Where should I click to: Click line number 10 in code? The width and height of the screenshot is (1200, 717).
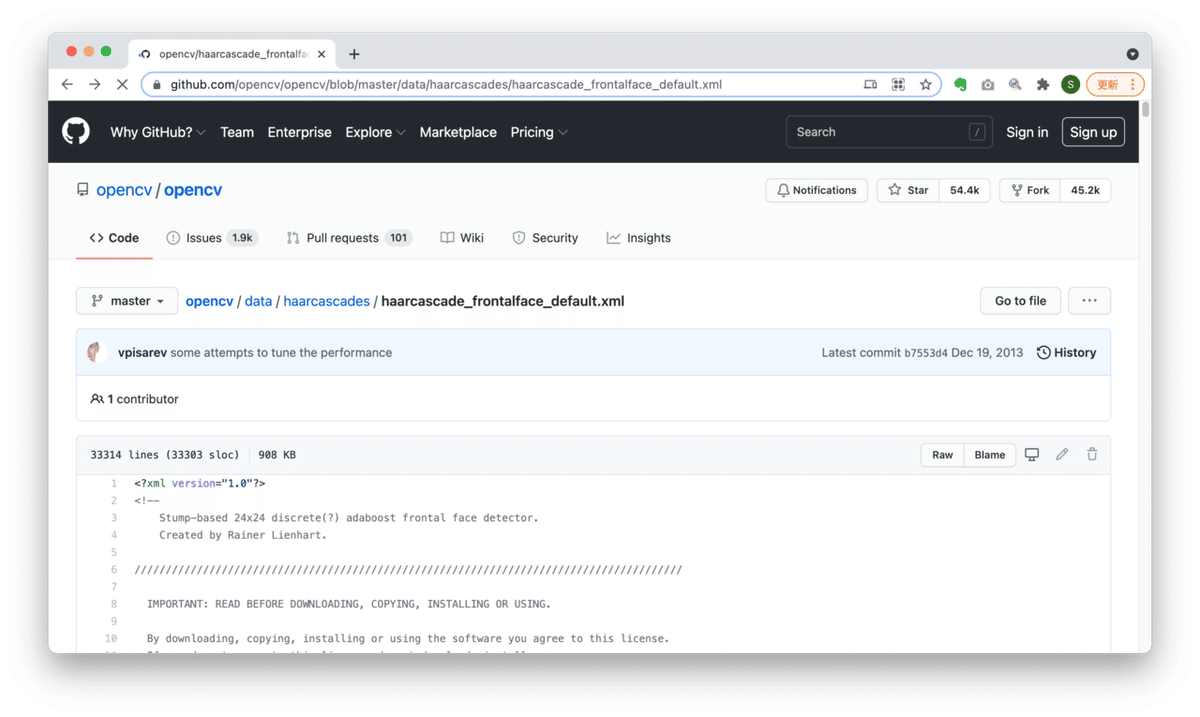(111, 638)
